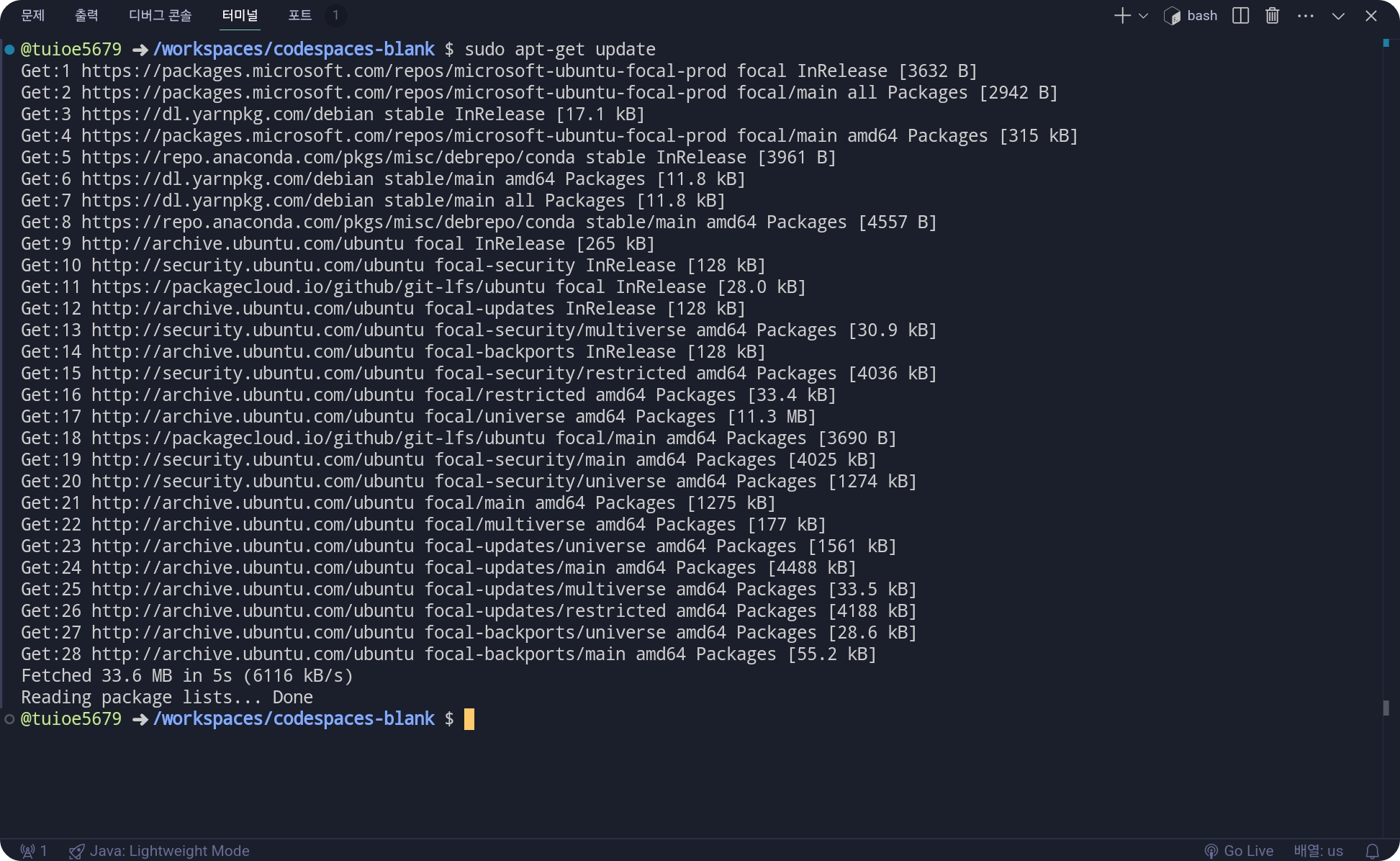The image size is (1400, 861).
Task: Open the more actions ellipsis menu
Action: coord(1306,16)
